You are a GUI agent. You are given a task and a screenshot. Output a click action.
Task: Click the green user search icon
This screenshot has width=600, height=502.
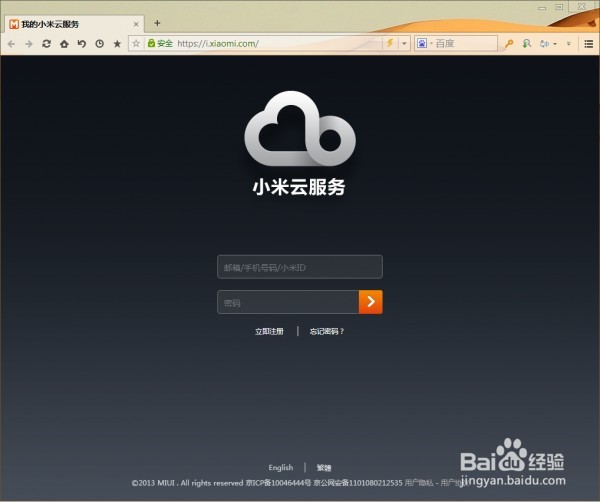coord(527,44)
